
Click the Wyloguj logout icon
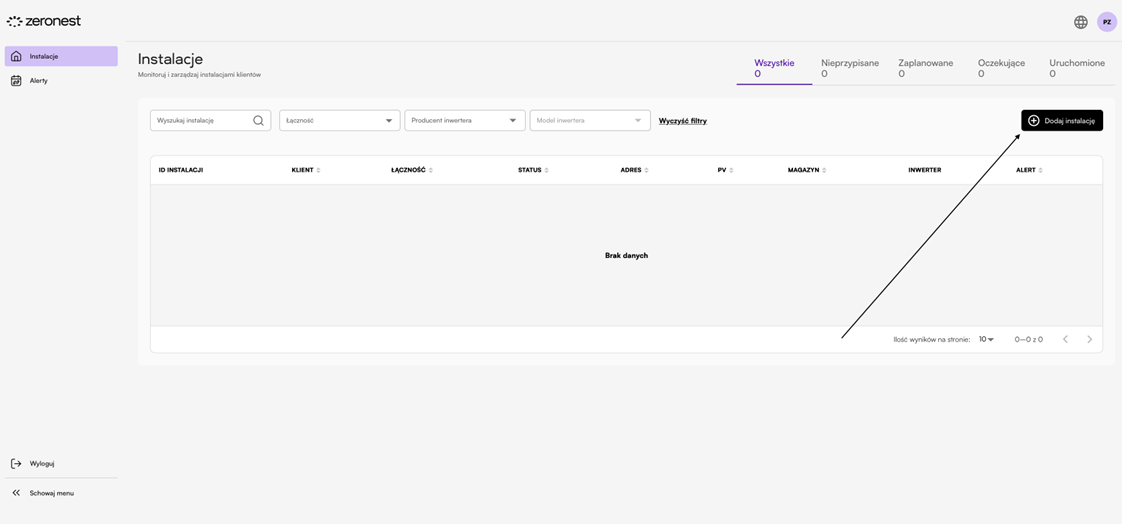point(16,464)
